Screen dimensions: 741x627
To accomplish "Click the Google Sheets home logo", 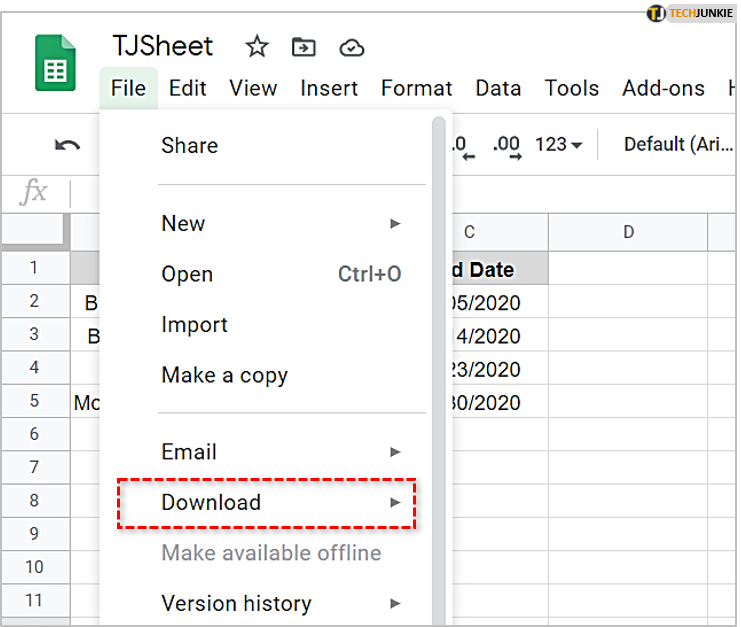I will pyautogui.click(x=55, y=63).
